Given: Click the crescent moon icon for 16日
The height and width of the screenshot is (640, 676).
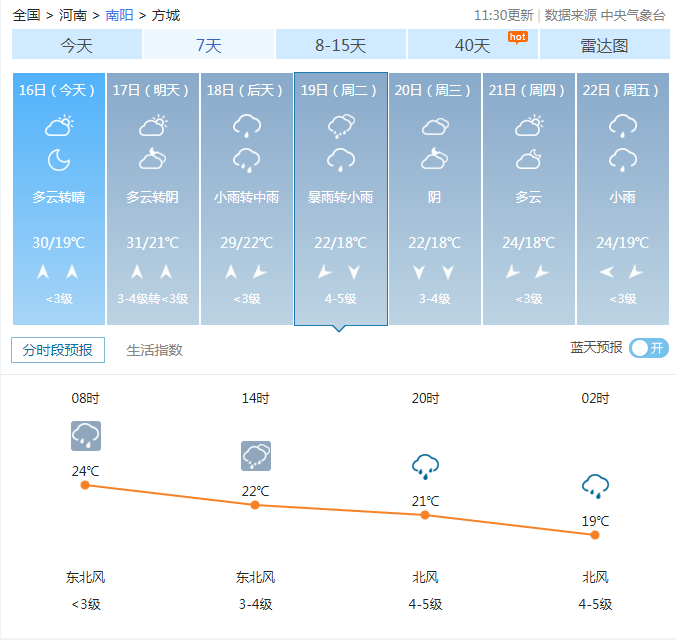Looking at the screenshot, I should coord(59,159).
